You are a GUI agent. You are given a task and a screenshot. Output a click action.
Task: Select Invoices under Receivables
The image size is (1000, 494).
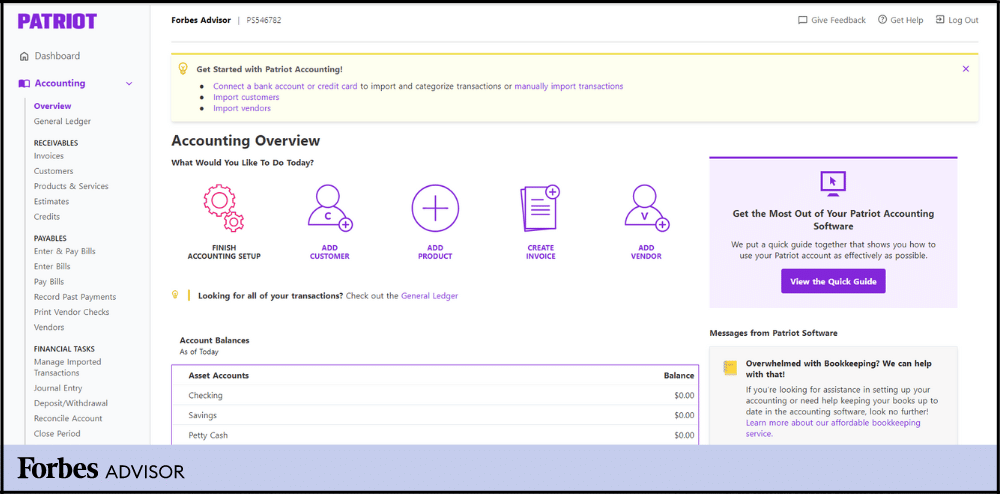(49, 156)
